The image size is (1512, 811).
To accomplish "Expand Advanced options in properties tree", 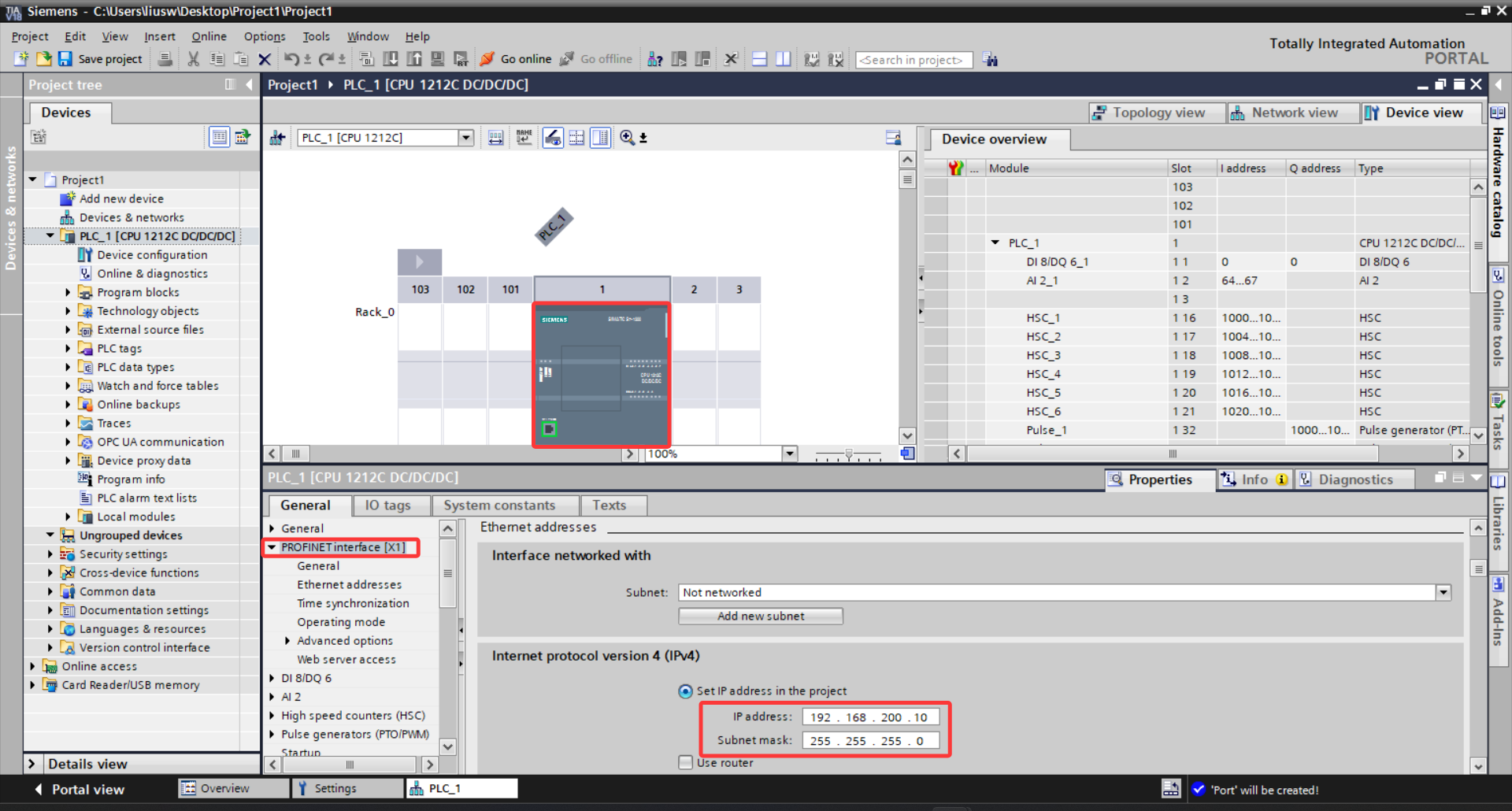I will pyautogui.click(x=288, y=641).
